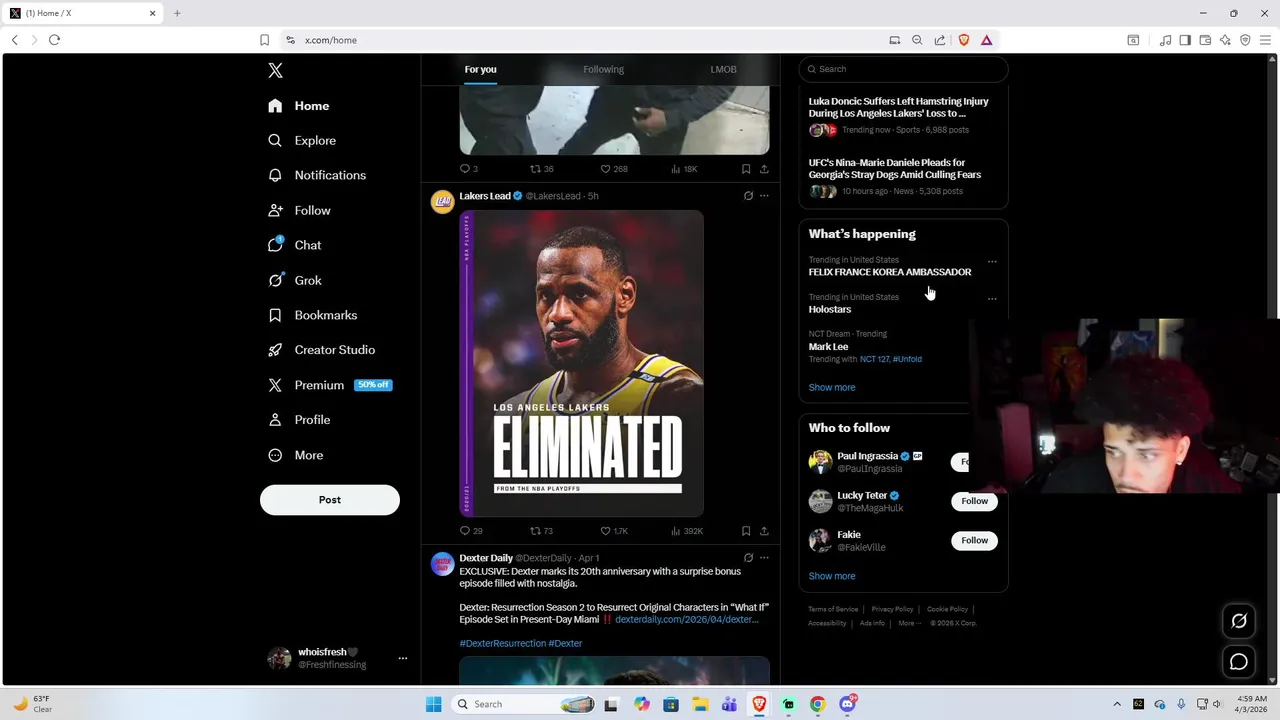Open the Brave VPN shield icon
This screenshot has width=1280, height=720.
coord(1245,40)
